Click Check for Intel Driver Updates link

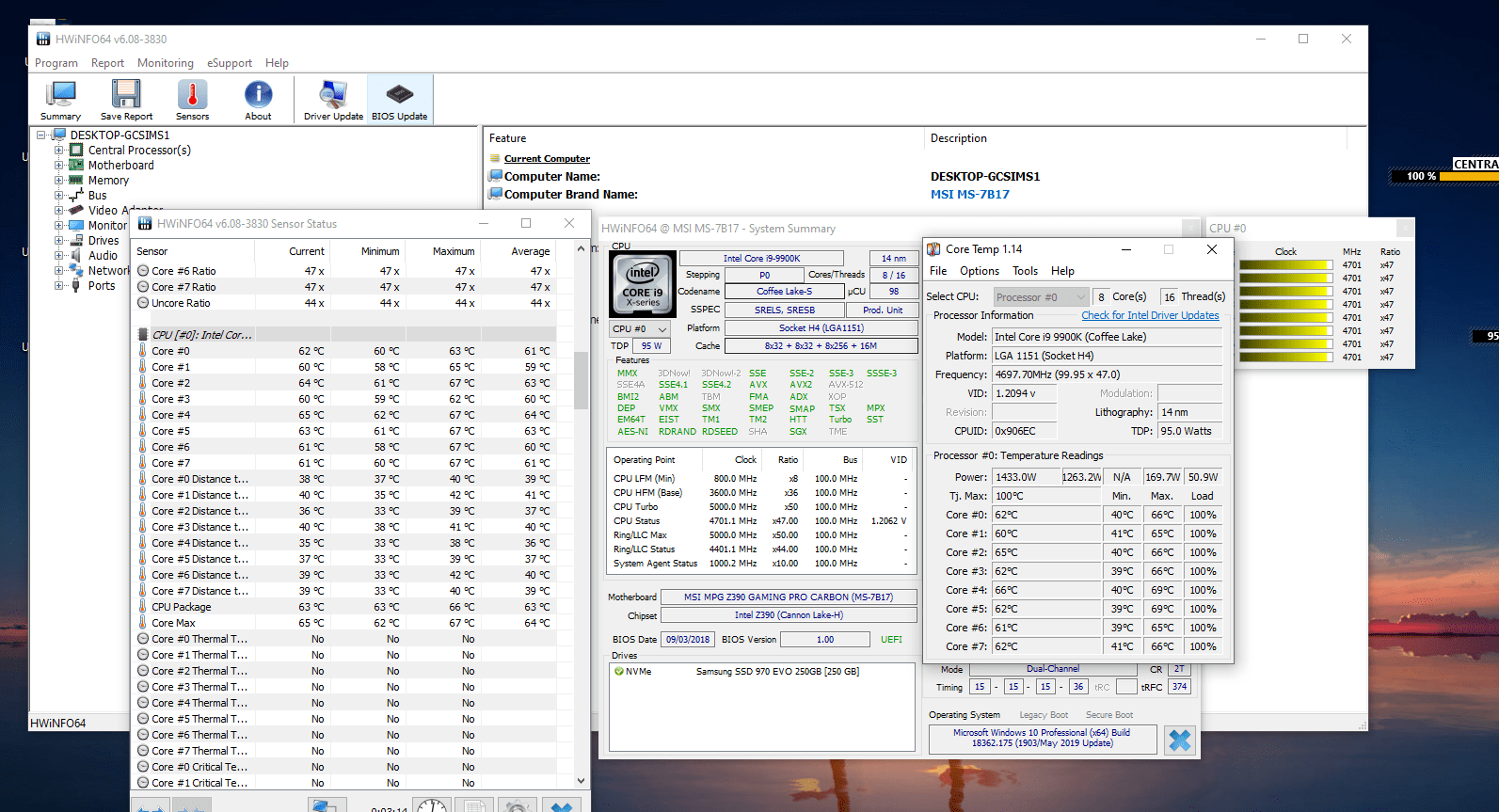tap(1150, 316)
